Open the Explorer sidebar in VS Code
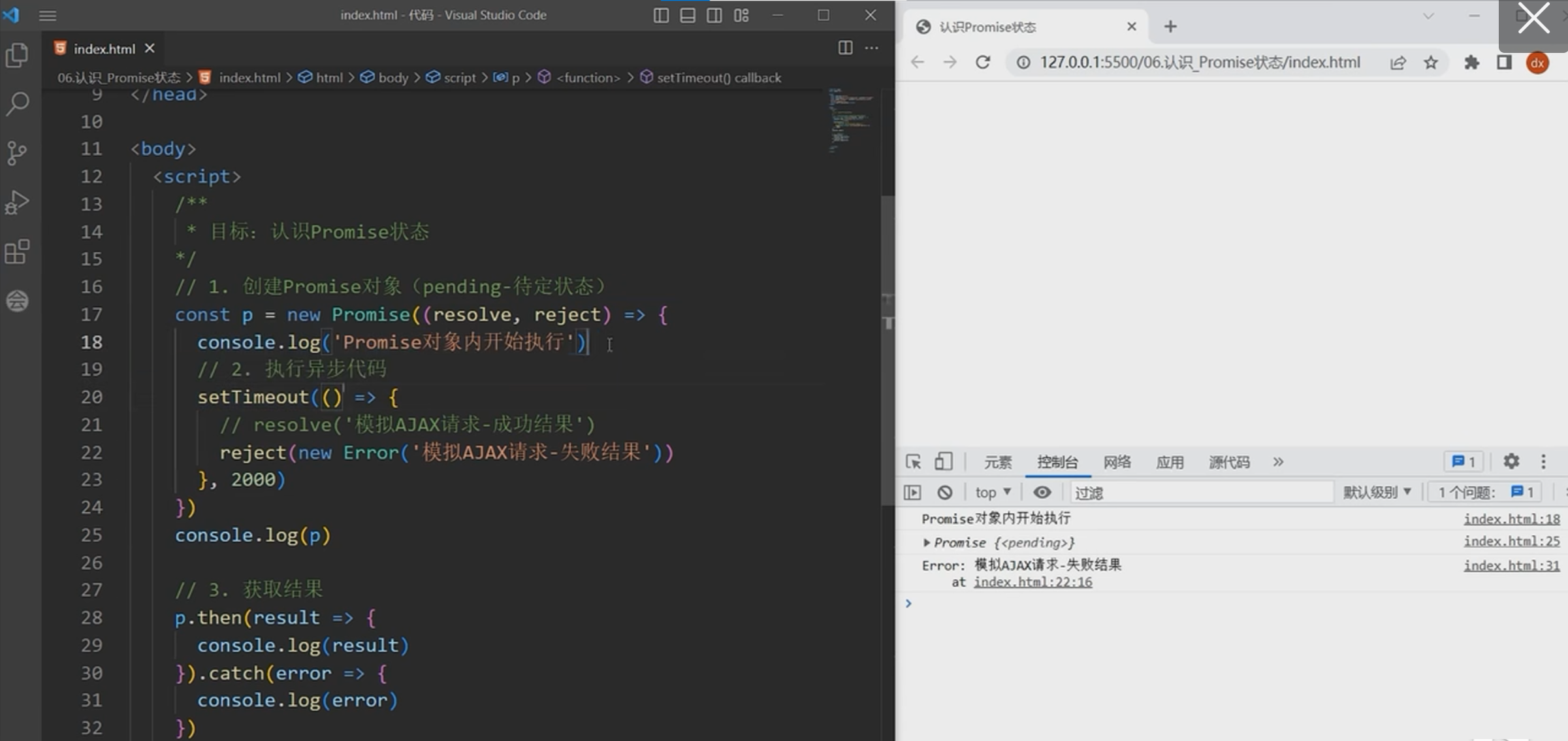This screenshot has height=741, width=1568. point(16,55)
